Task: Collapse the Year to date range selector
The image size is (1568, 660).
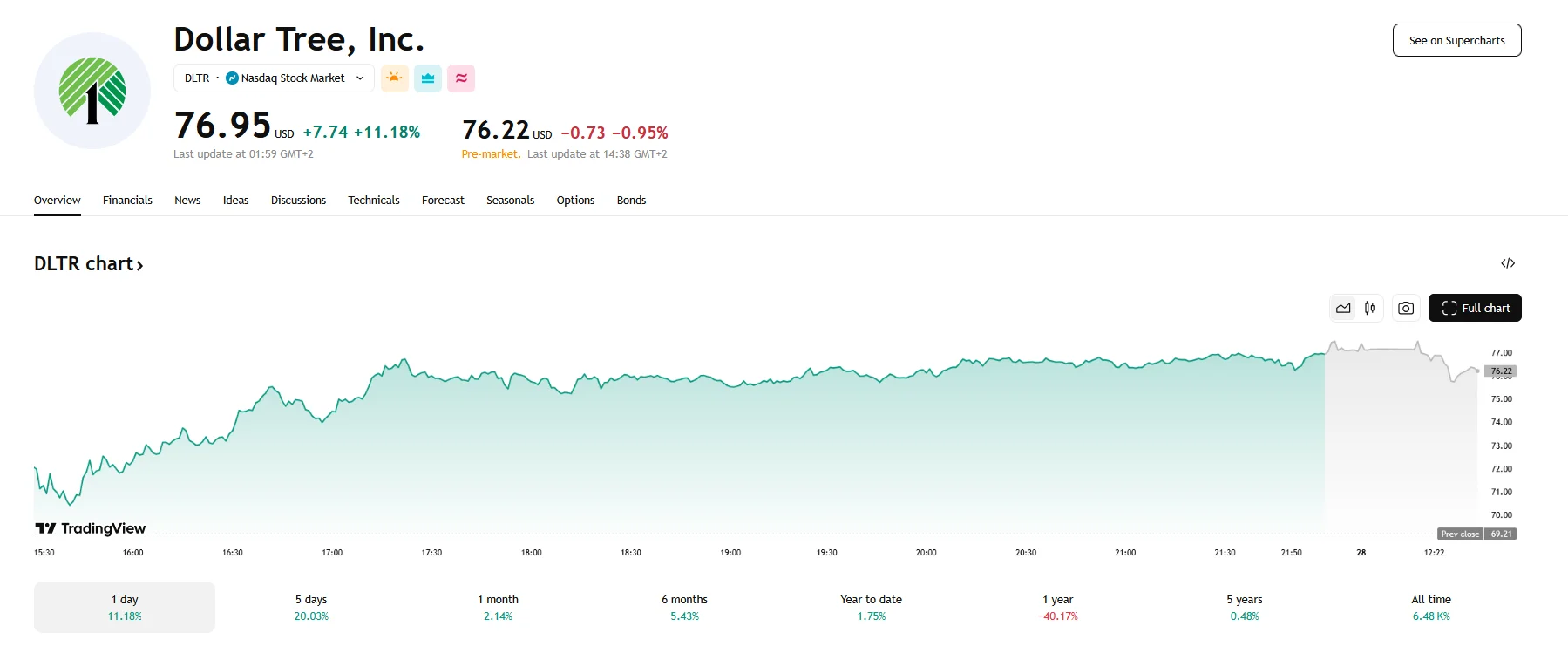Action: click(x=870, y=606)
